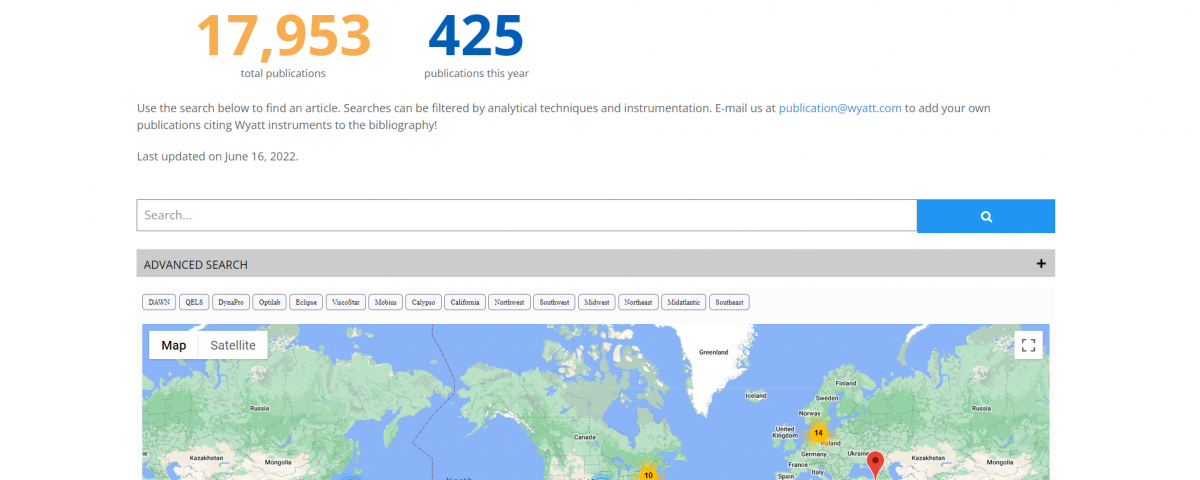Image resolution: width=1200 pixels, height=480 pixels.
Task: Click the plus icon on Advanced Search
Action: click(x=1041, y=264)
